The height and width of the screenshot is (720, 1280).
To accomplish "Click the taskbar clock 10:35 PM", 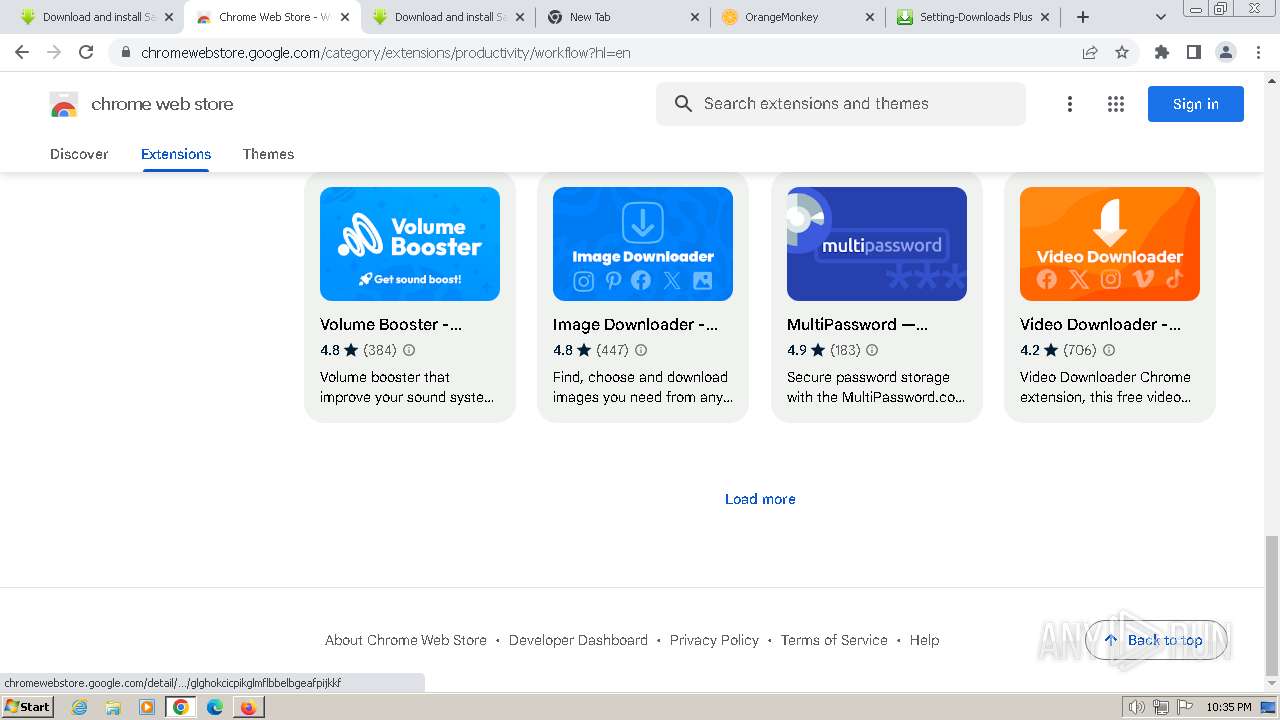I will [x=1229, y=707].
